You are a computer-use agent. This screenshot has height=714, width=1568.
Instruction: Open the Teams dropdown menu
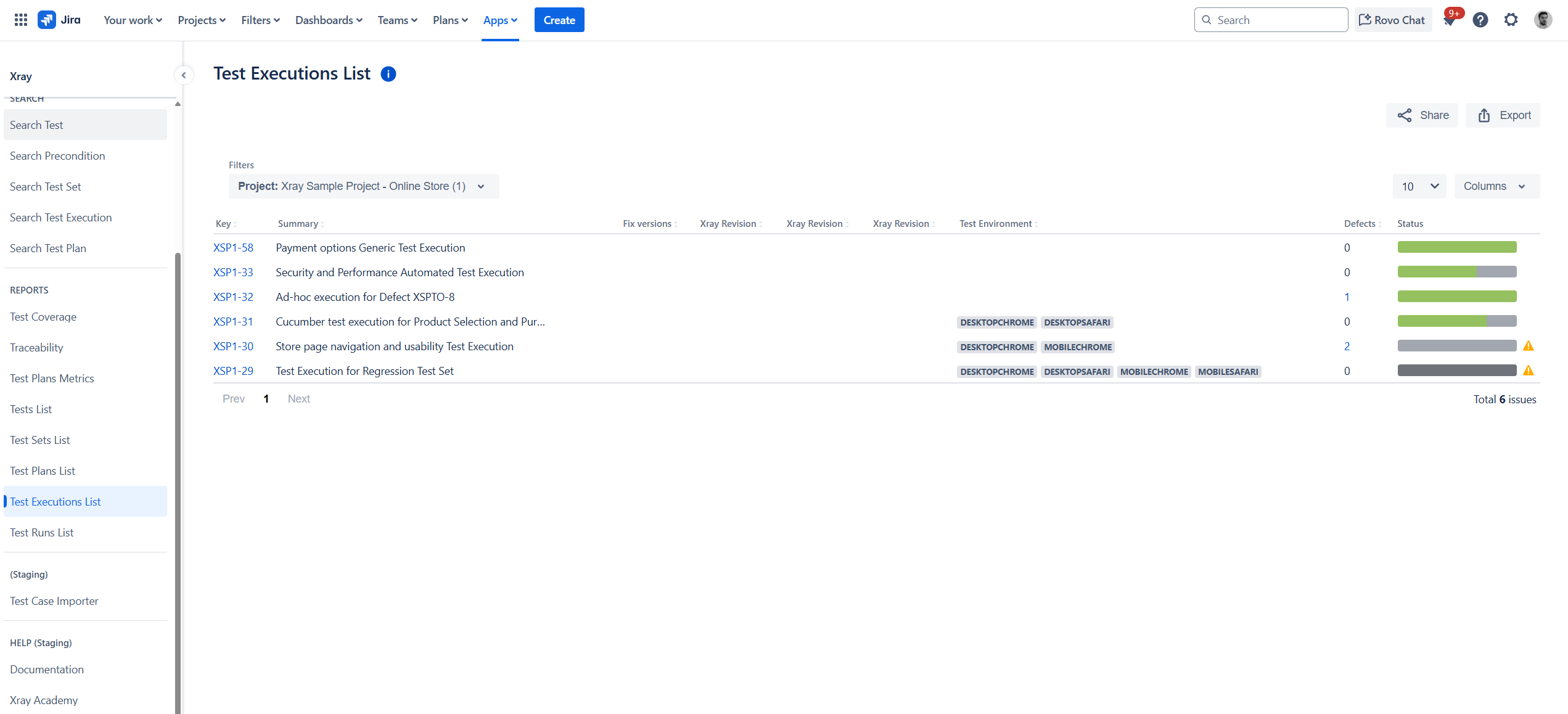tap(398, 20)
